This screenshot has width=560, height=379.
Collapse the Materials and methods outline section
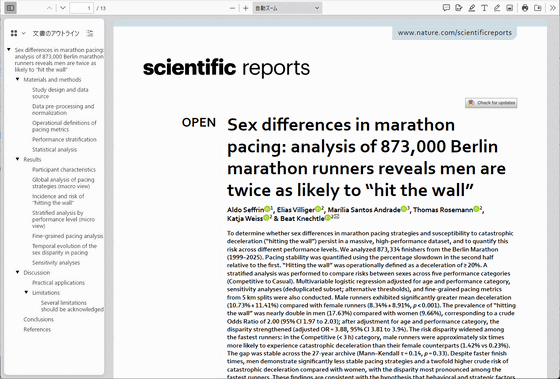[18, 79]
